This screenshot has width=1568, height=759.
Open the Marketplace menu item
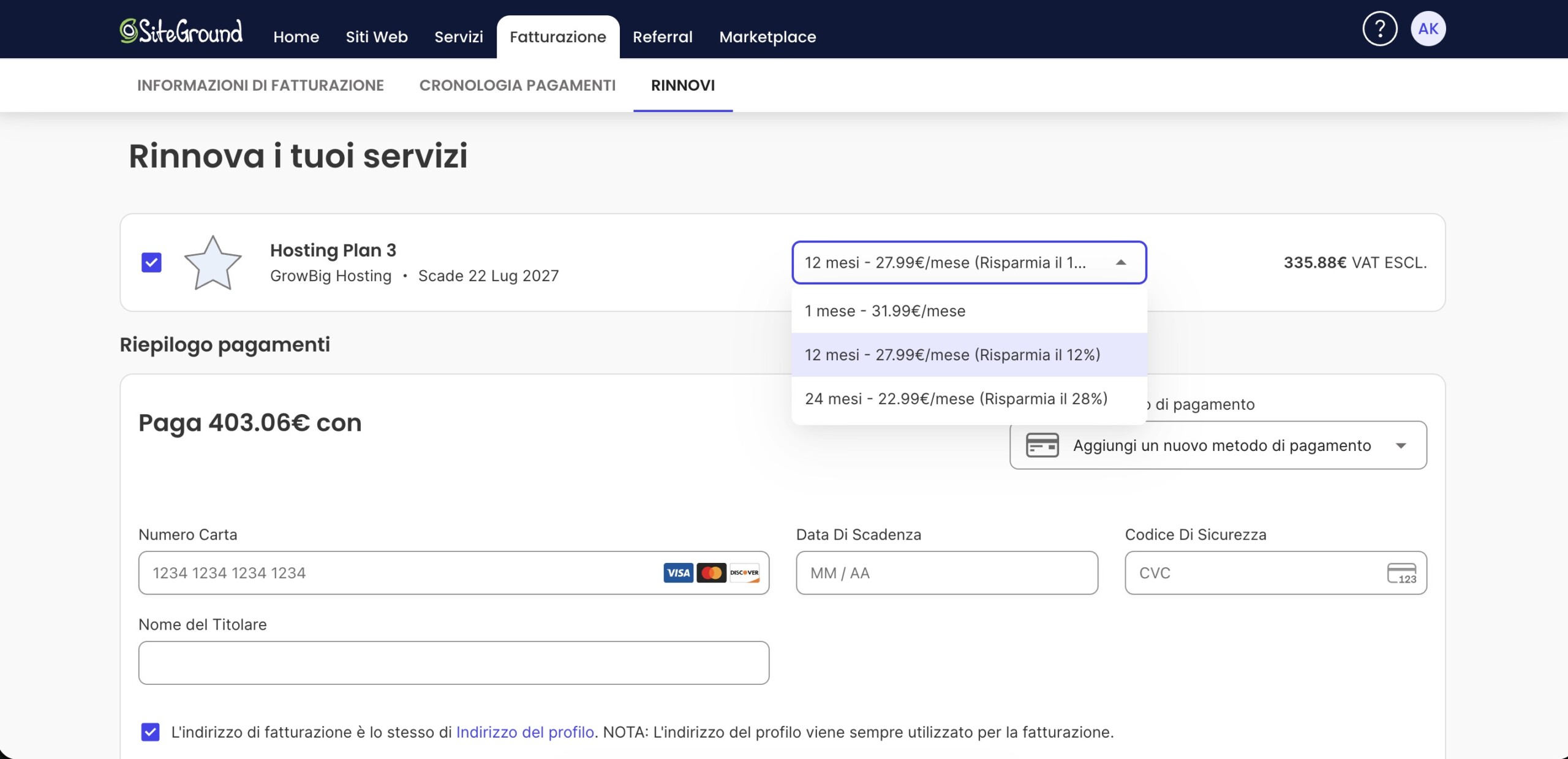pos(767,37)
